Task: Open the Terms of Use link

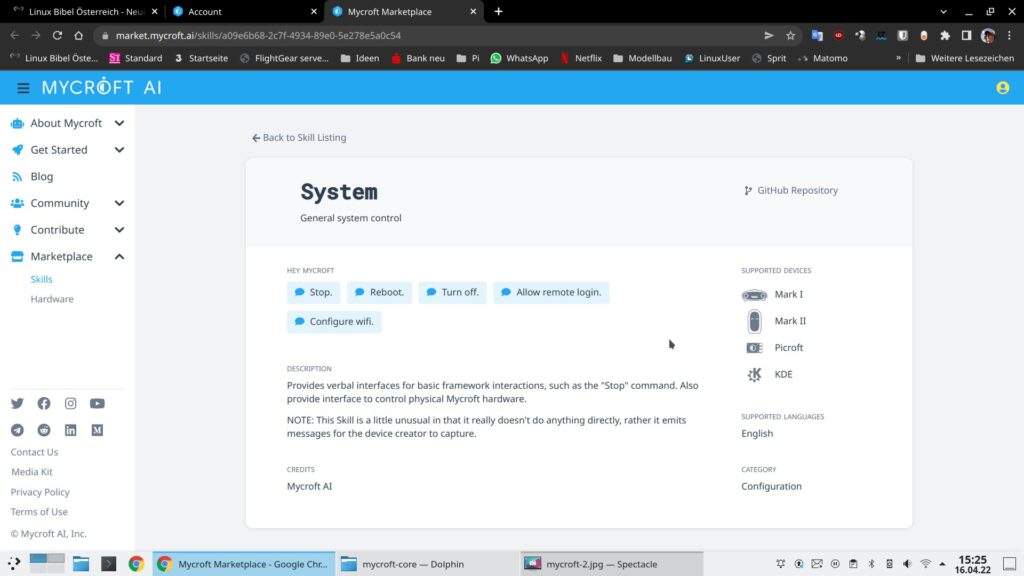Action: coord(39,512)
